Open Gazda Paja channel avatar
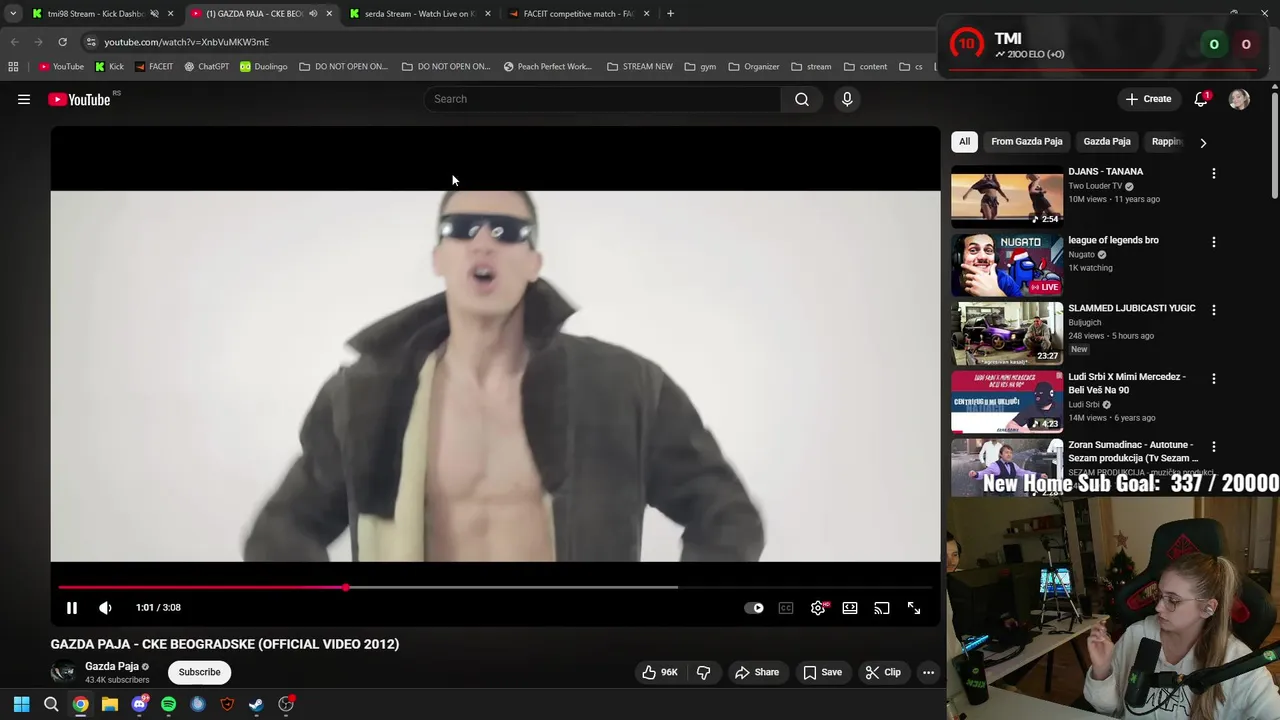The height and width of the screenshot is (720, 1280). point(63,672)
